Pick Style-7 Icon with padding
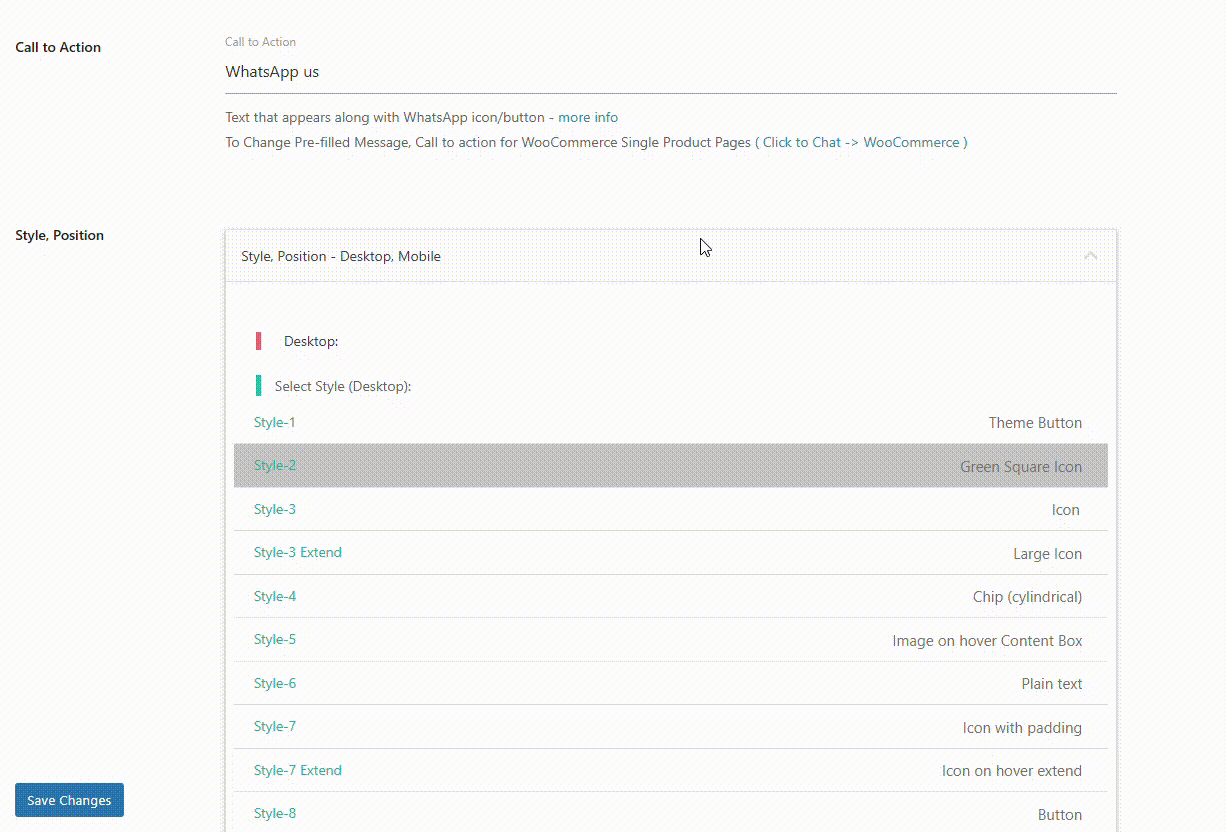Image resolution: width=1226 pixels, height=832 pixels. 670,727
